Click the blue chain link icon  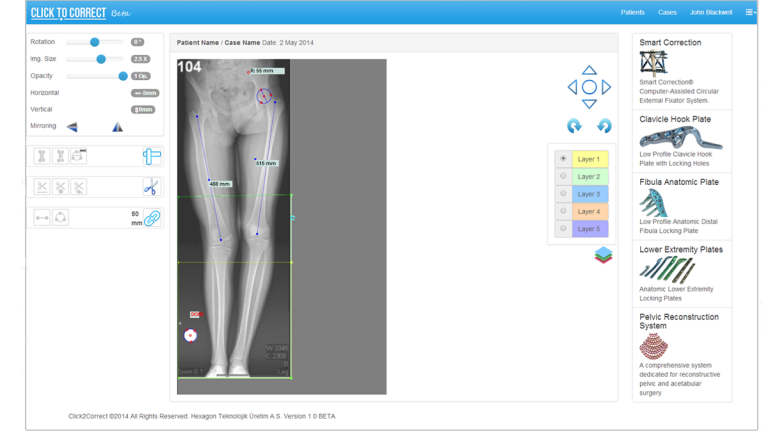pos(152,218)
